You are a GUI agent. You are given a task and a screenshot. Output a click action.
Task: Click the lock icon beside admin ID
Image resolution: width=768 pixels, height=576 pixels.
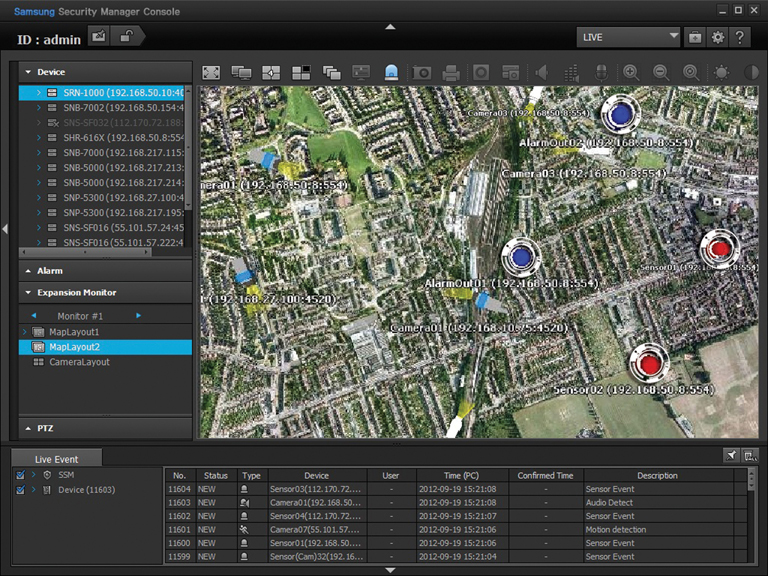coord(127,37)
